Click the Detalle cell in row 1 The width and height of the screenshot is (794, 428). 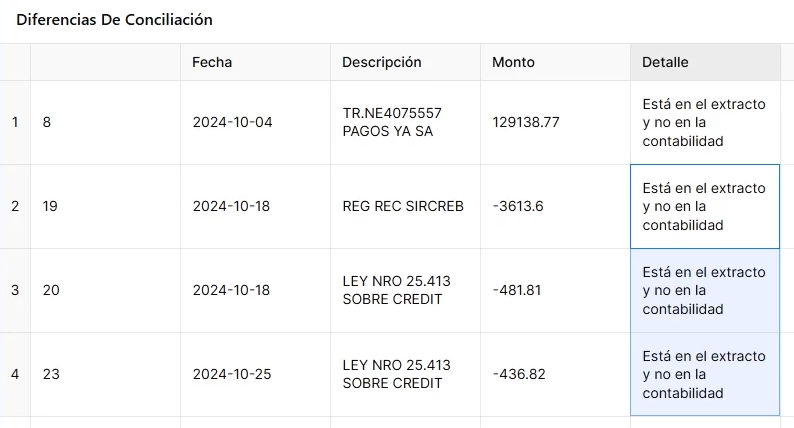(705, 122)
